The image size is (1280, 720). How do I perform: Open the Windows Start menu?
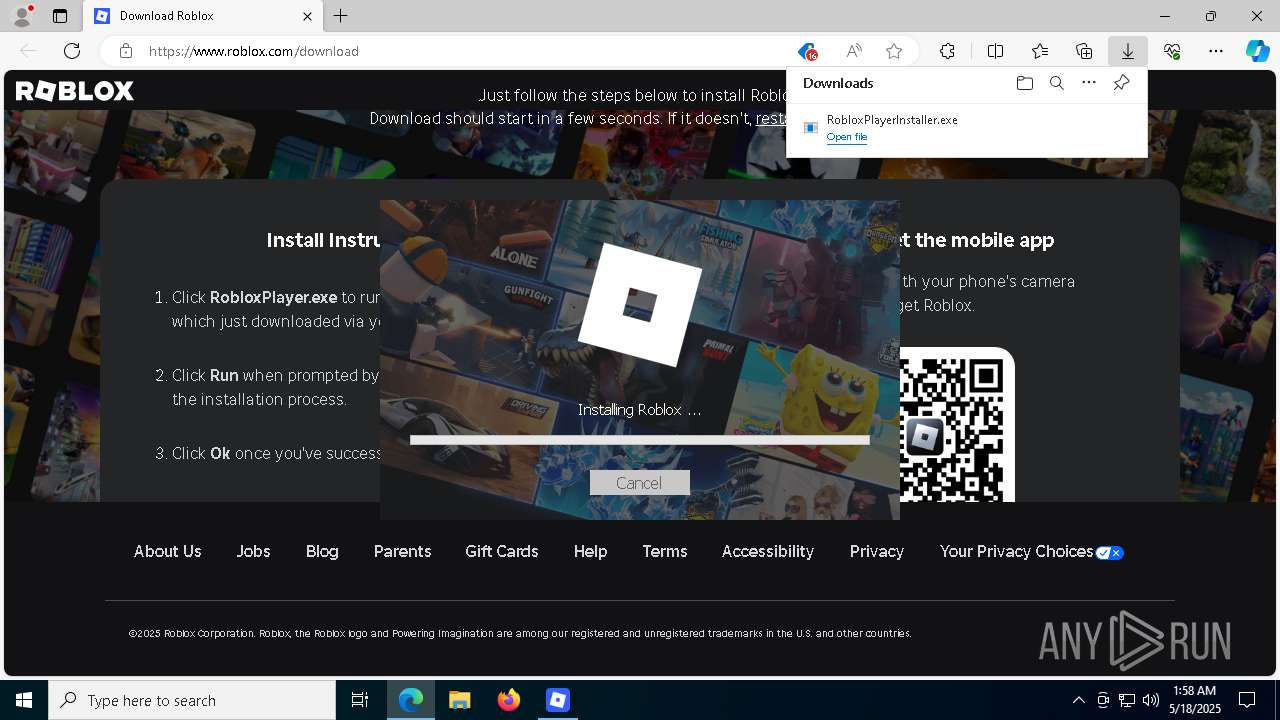tap(24, 700)
